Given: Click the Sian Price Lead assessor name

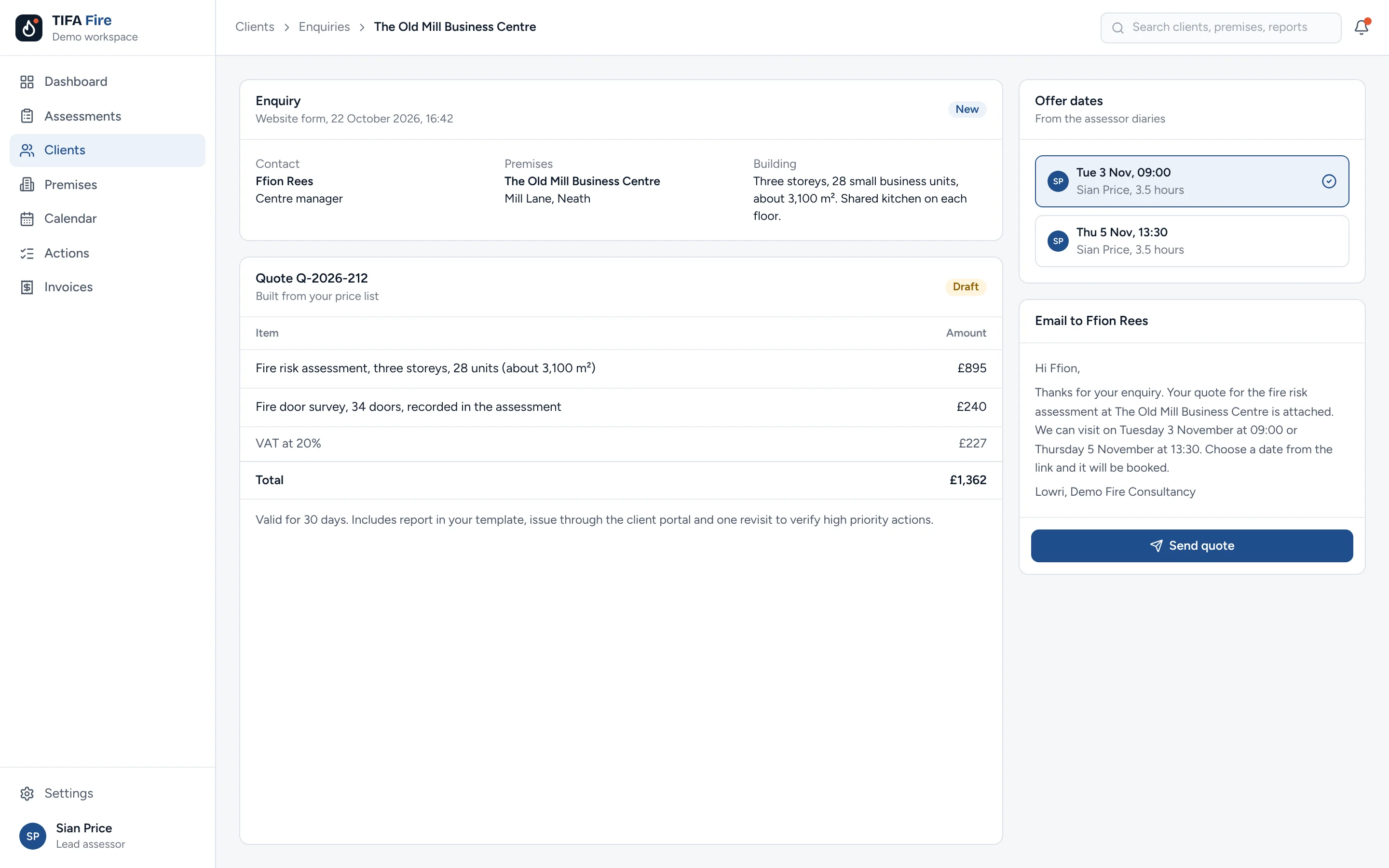Looking at the screenshot, I should [x=84, y=828].
